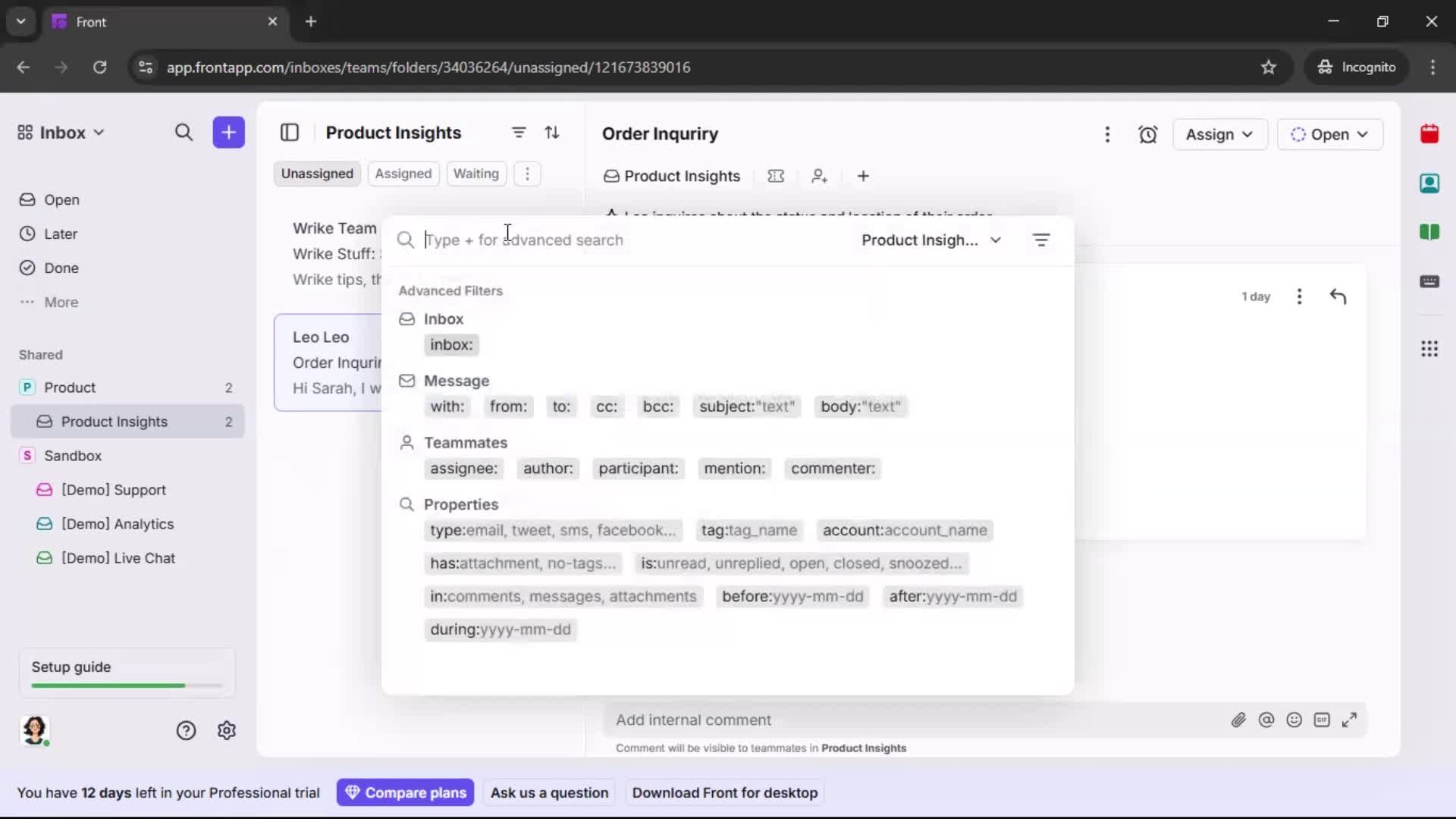
Task: Open the knowledge base panel in right sidebar
Action: pos(1430,233)
